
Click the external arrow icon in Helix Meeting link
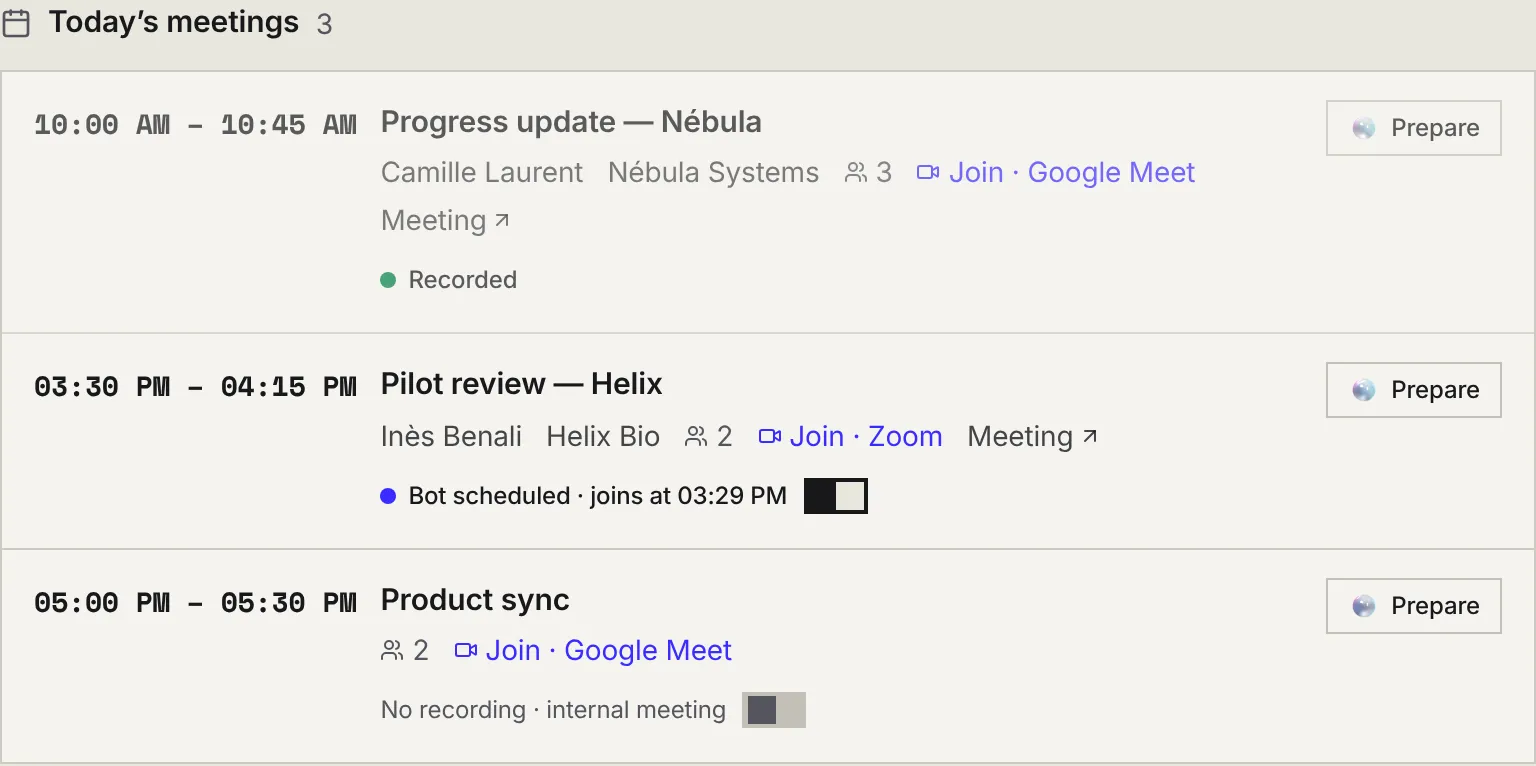click(1090, 436)
